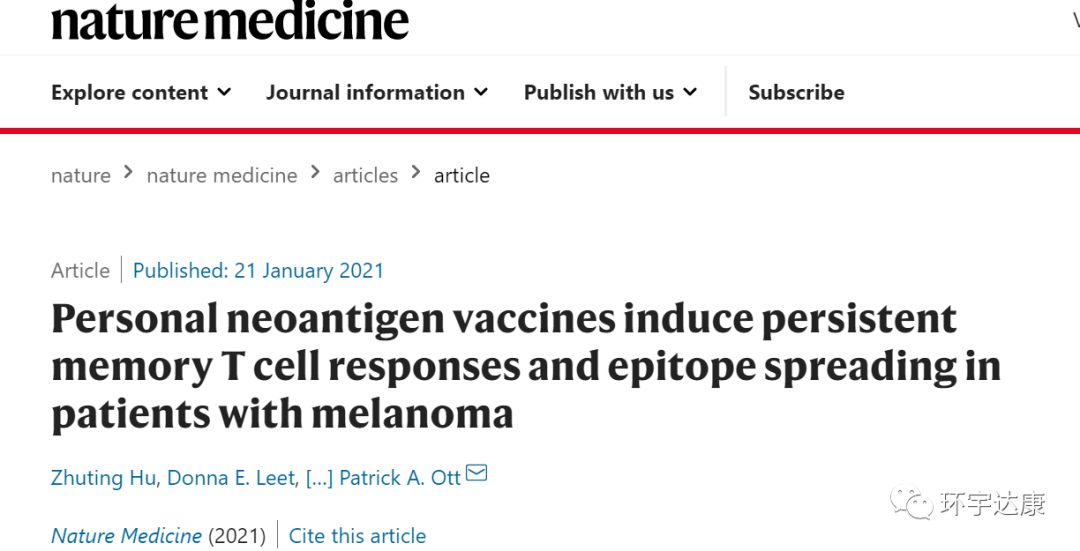Open the Journal information dropdown

point(377,93)
